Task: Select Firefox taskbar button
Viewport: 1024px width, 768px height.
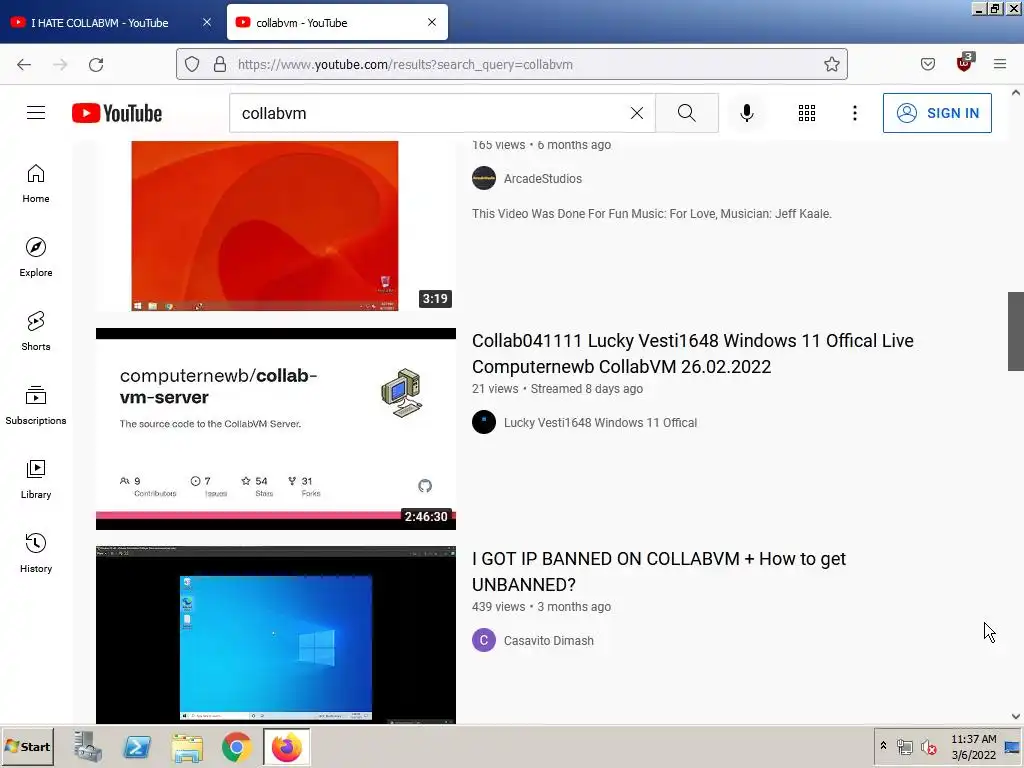Action: coord(287,746)
